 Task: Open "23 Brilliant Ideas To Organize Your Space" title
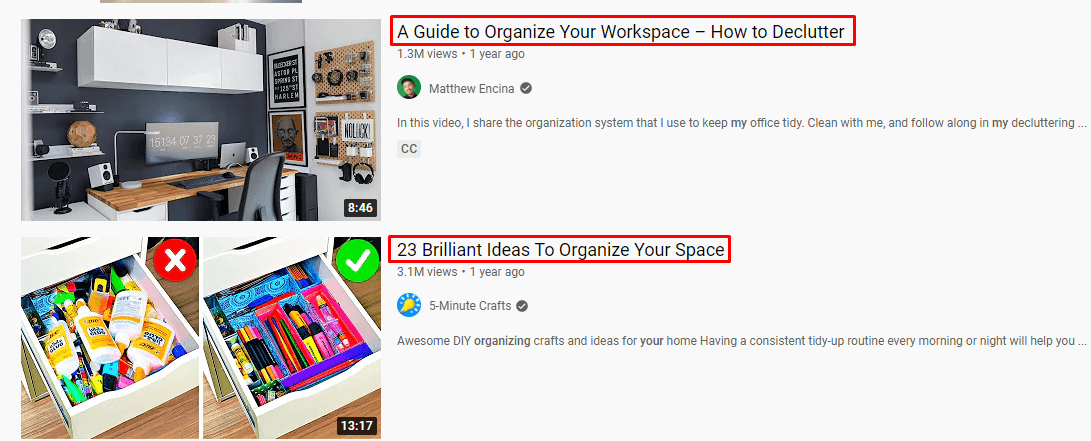561,249
